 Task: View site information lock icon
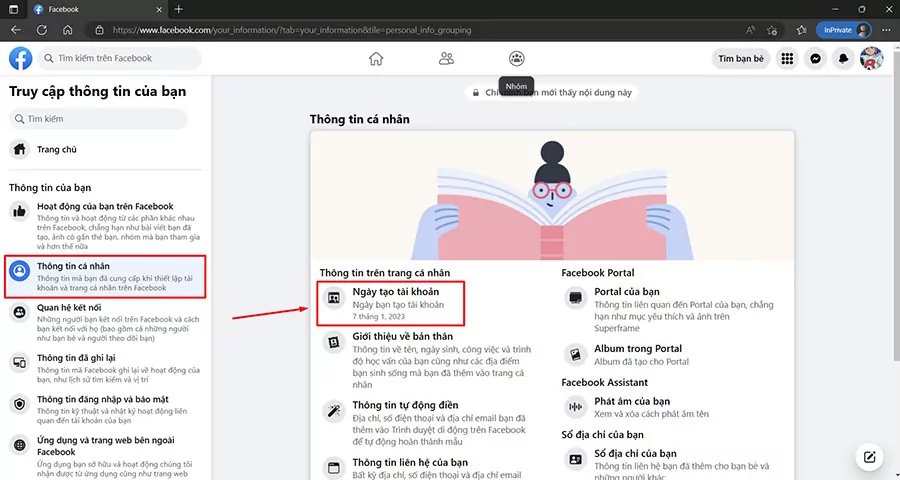99,30
